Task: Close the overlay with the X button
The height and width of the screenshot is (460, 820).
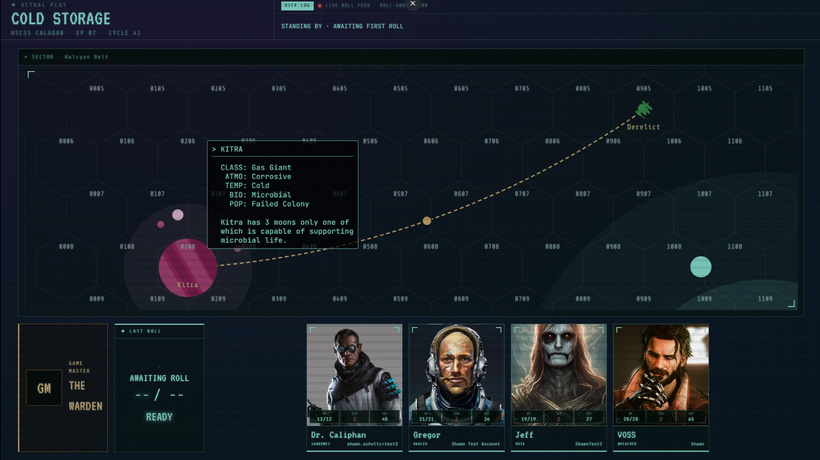Action: click(413, 4)
